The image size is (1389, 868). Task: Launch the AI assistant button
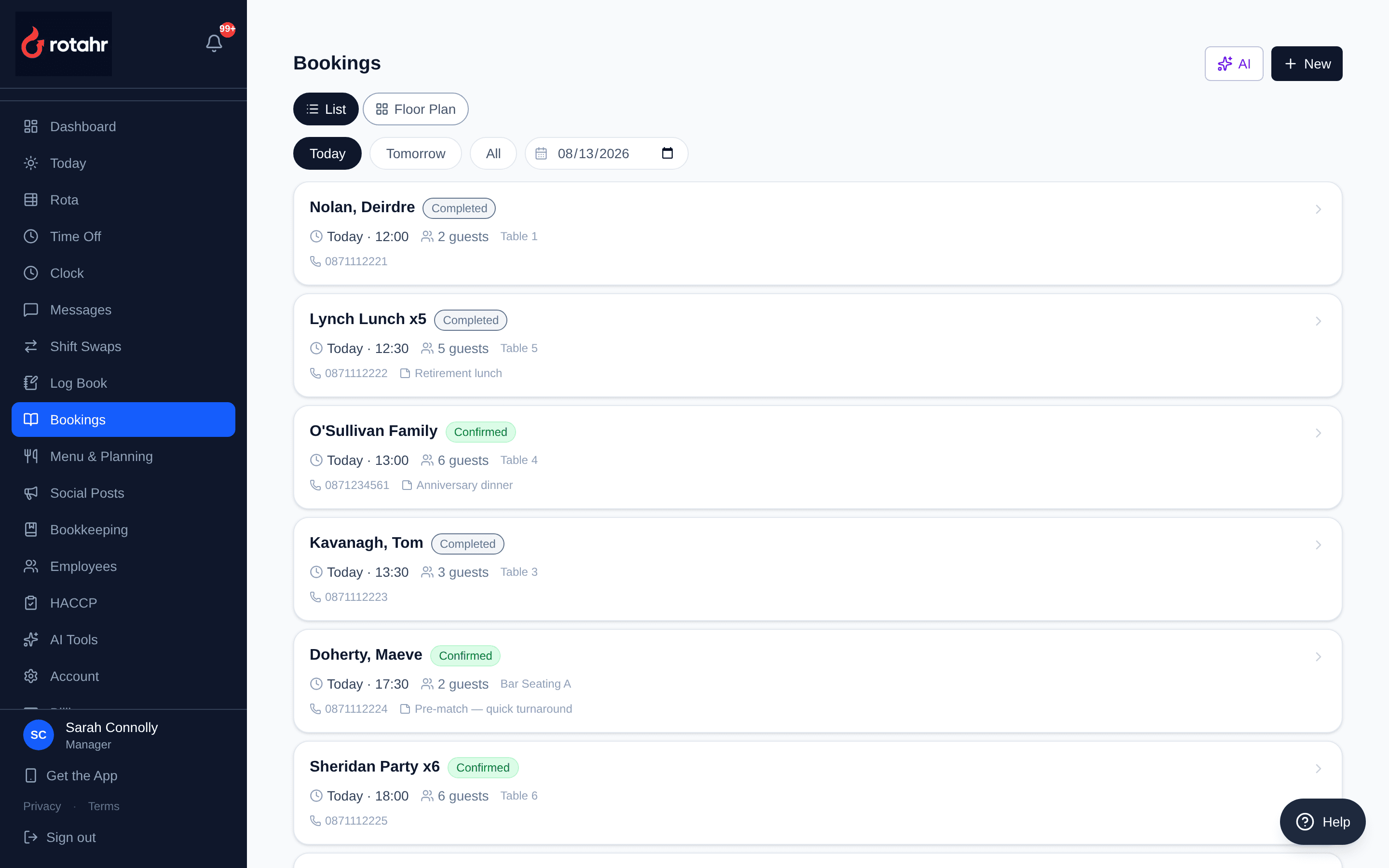point(1234,64)
